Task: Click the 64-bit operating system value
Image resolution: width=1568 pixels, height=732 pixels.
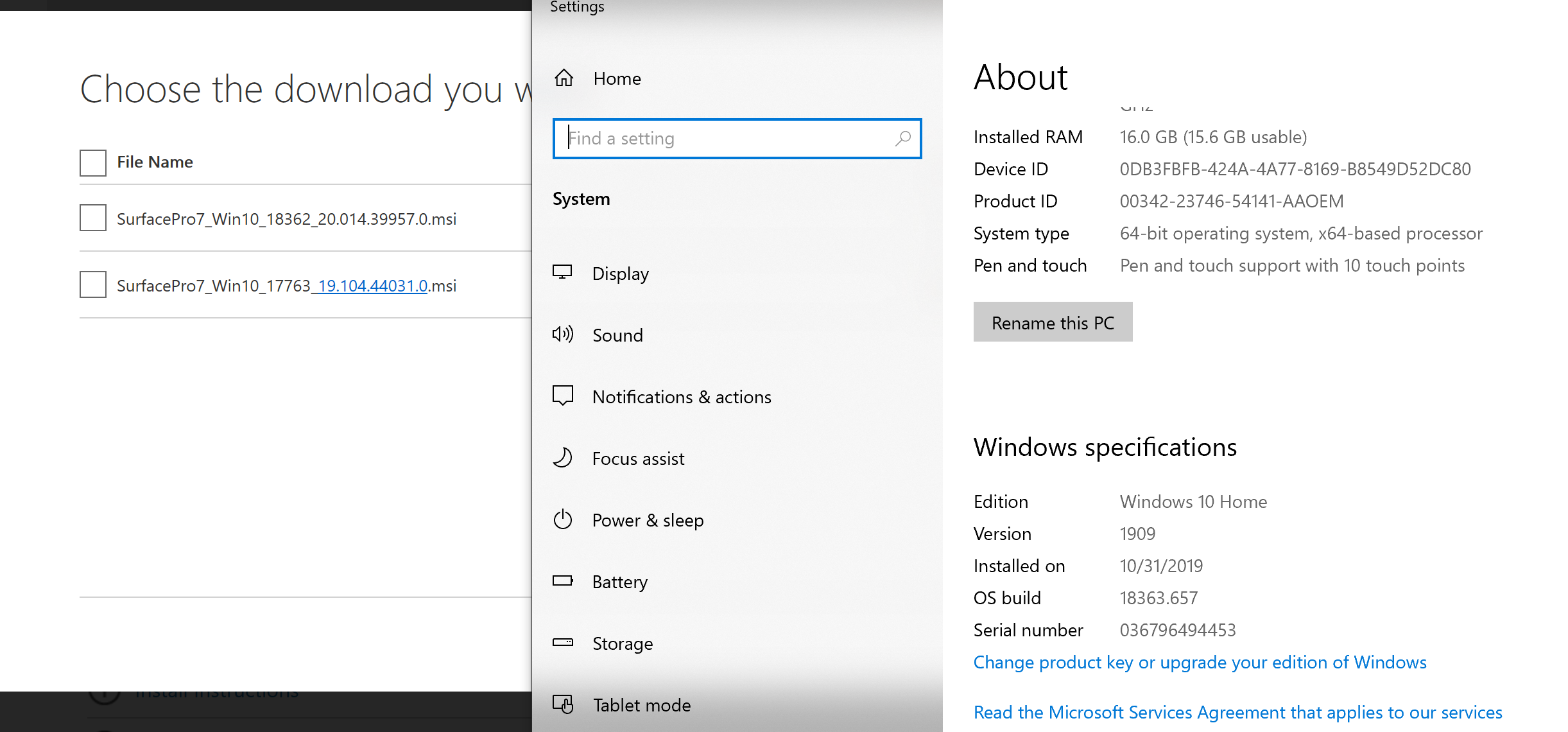Action: coord(1301,233)
